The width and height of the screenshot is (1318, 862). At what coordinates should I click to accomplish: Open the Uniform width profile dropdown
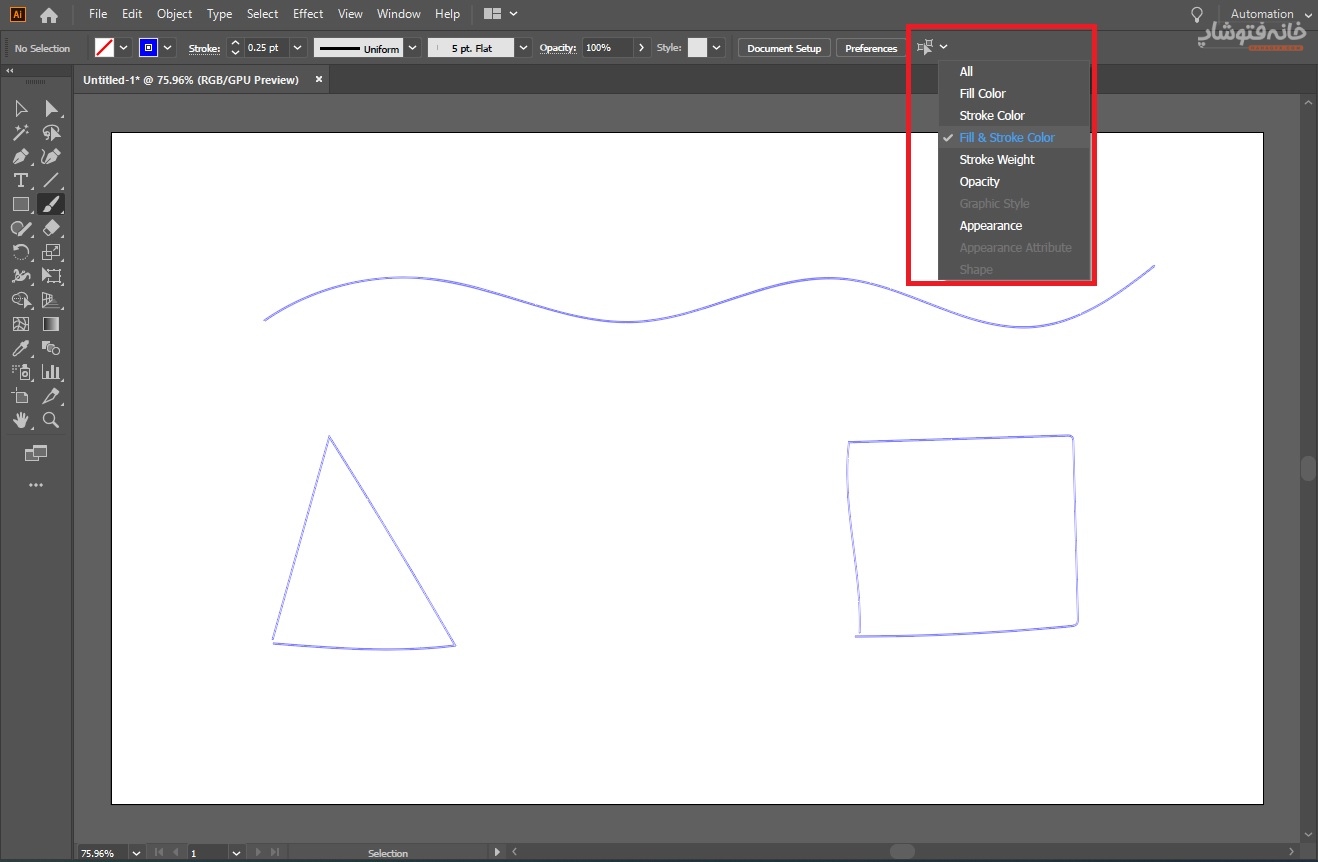pyautogui.click(x=412, y=48)
